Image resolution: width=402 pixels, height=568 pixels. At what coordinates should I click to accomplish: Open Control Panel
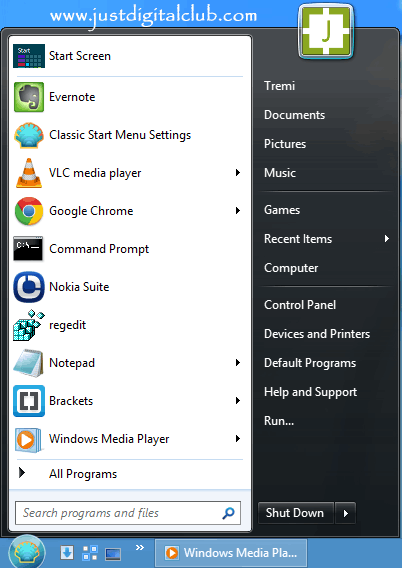click(x=300, y=305)
